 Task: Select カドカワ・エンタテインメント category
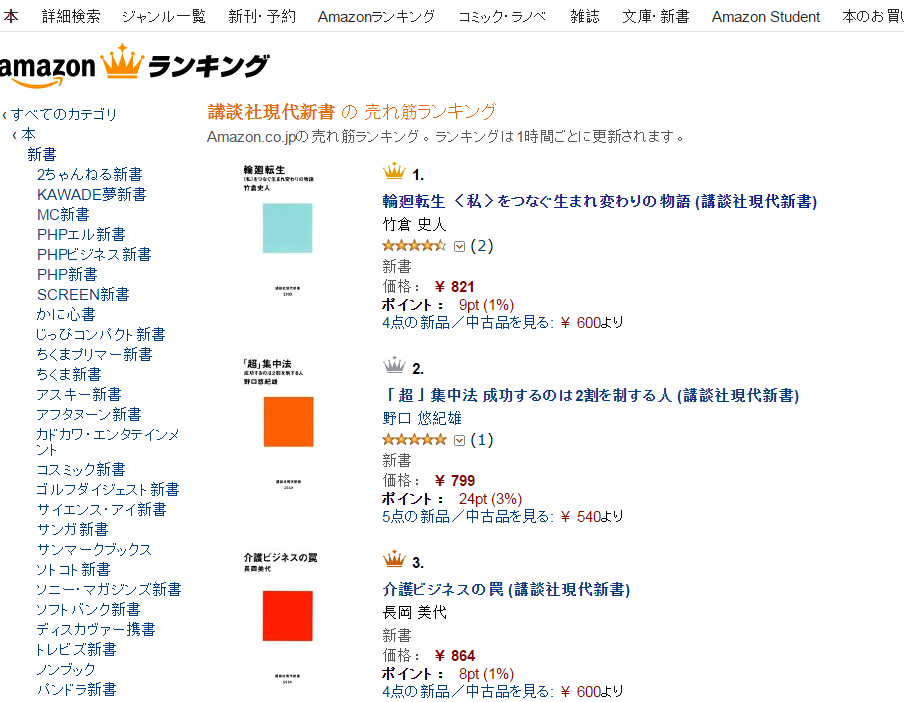click(108, 442)
